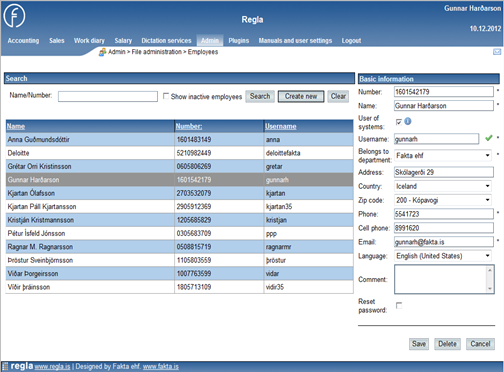
Task: Select the Admin tab
Action: click(210, 41)
